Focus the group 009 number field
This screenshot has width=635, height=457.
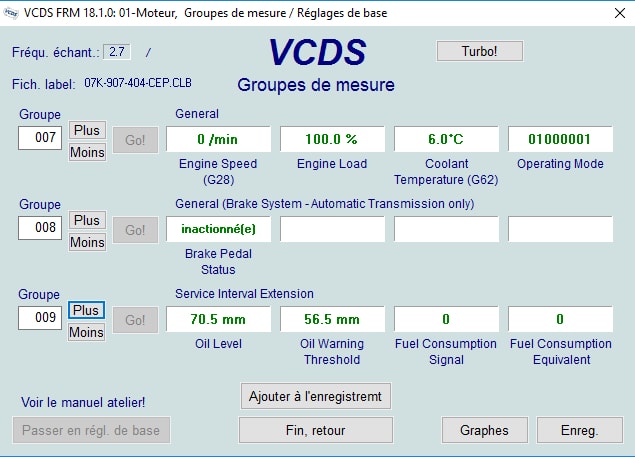pos(40,318)
